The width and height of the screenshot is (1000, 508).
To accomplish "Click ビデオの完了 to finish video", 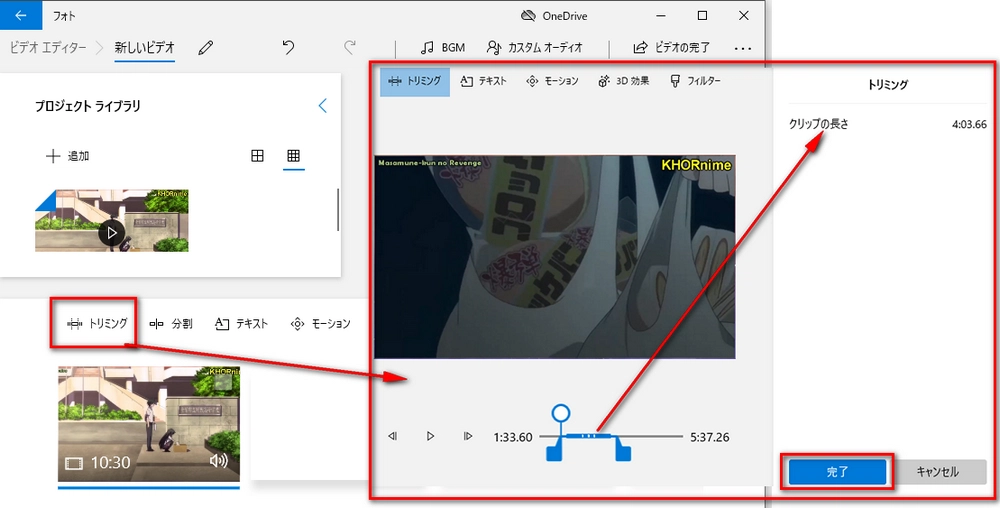I will click(x=672, y=47).
